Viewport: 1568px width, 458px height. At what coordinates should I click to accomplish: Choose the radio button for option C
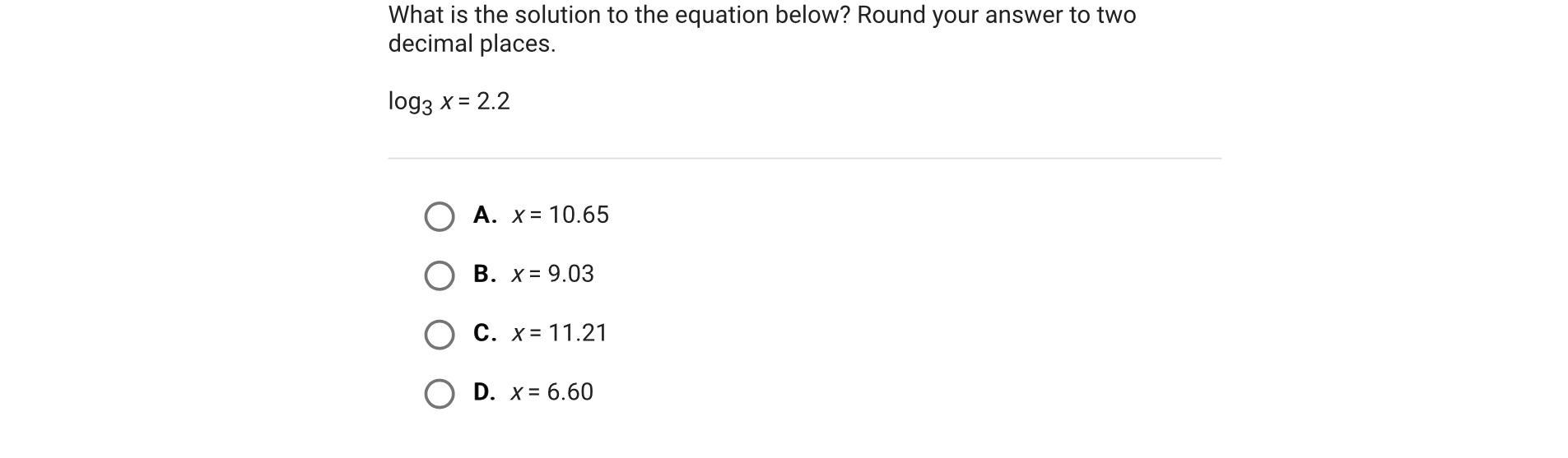pos(439,335)
